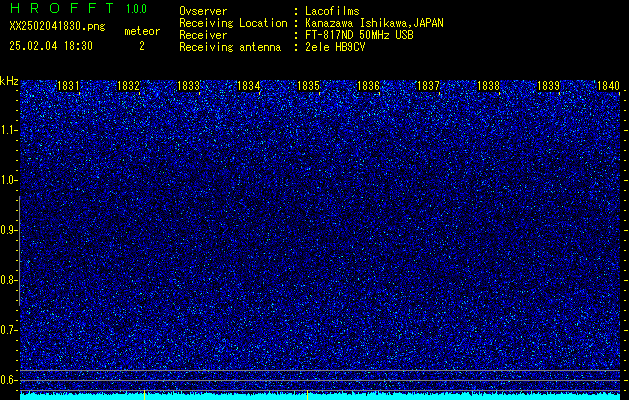Image resolution: width=629 pixels, height=400 pixels.
Task: Click the cyan signal level strip
Action: tap(320, 396)
